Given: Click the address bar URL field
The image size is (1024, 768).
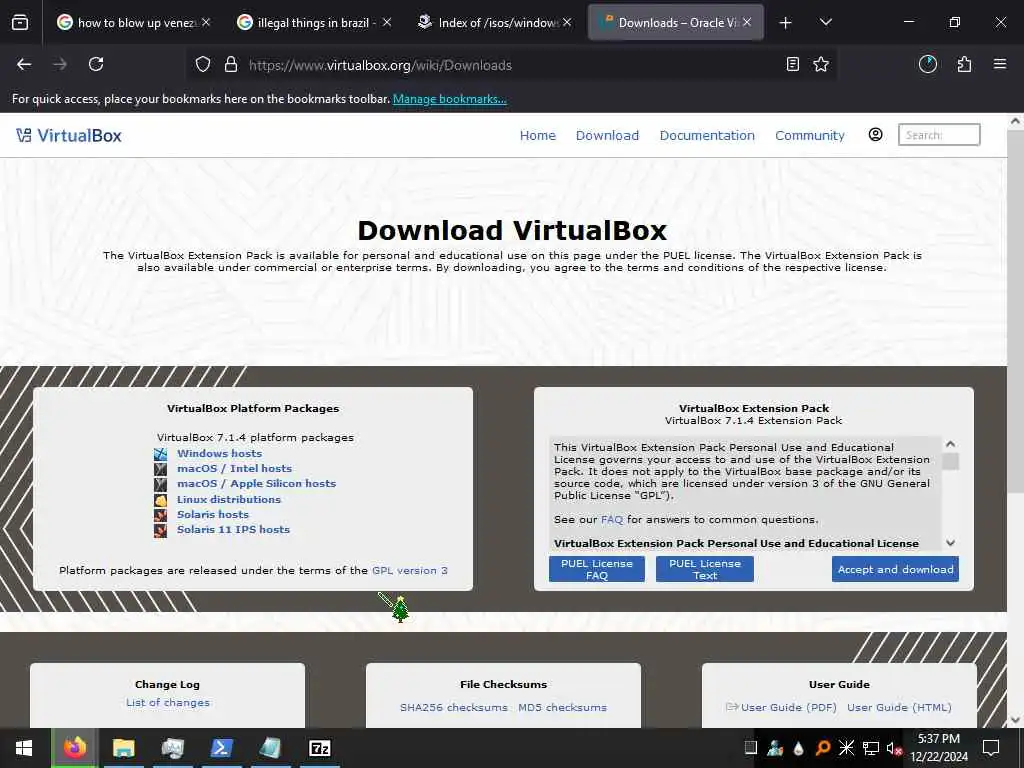Looking at the screenshot, I should click(509, 65).
